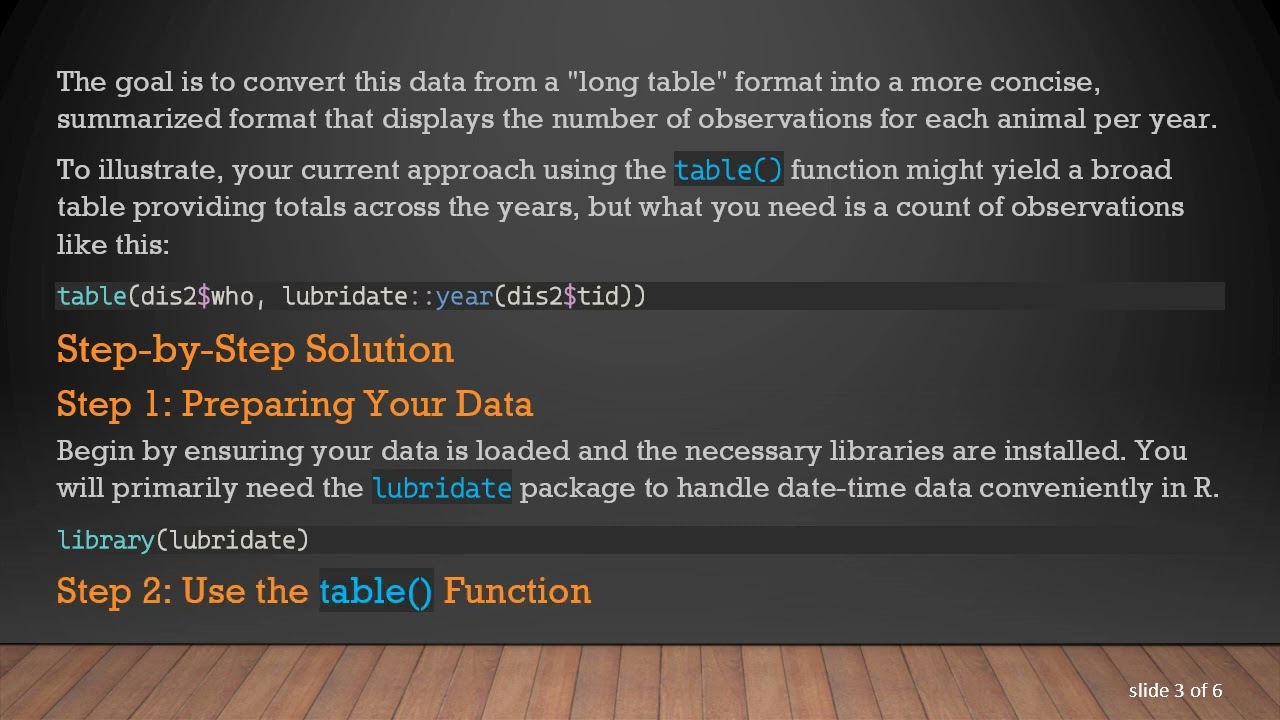Click the "Step-by-Step Solution" heading

[255, 349]
